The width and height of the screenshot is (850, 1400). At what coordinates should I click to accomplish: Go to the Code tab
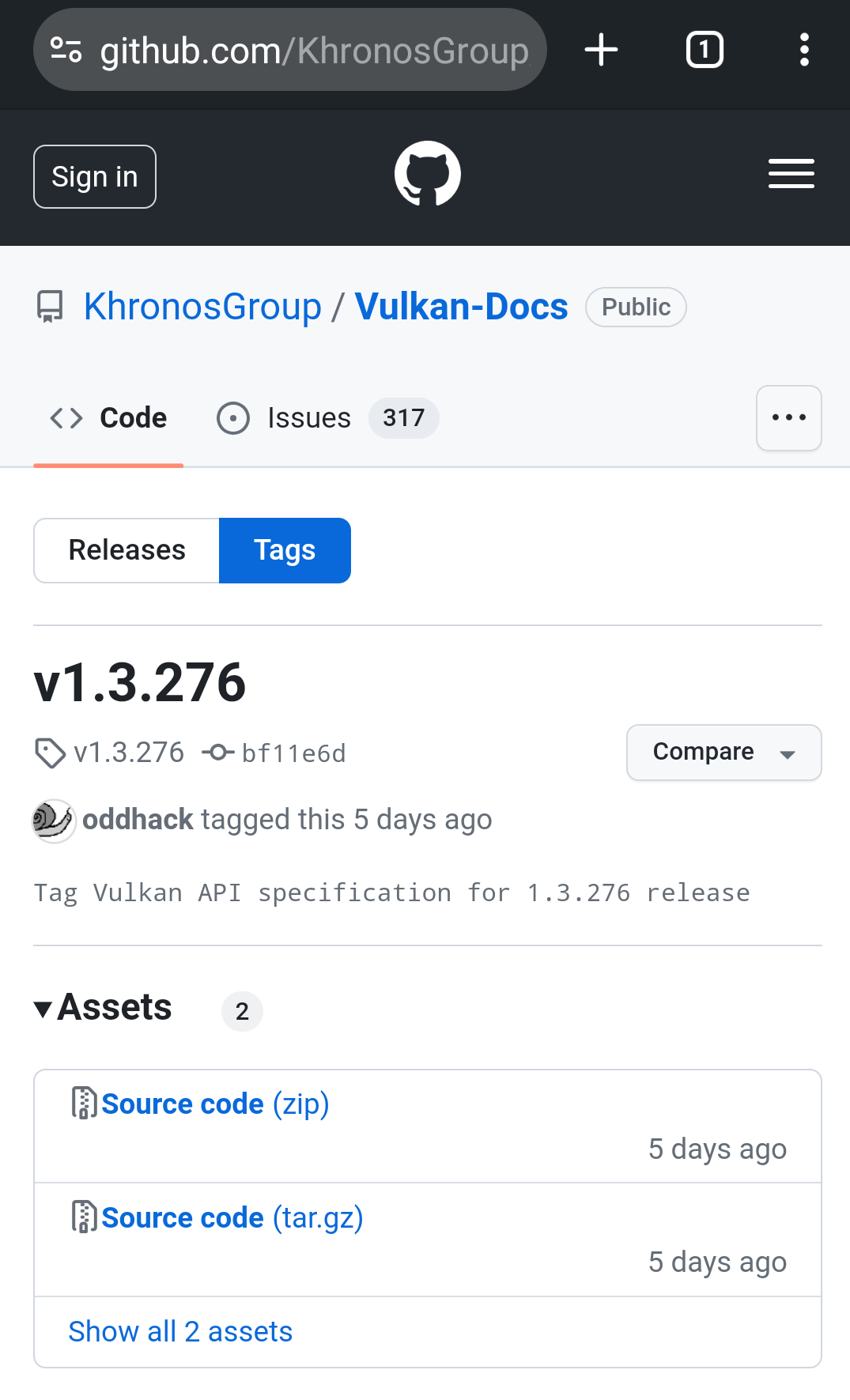(x=109, y=418)
